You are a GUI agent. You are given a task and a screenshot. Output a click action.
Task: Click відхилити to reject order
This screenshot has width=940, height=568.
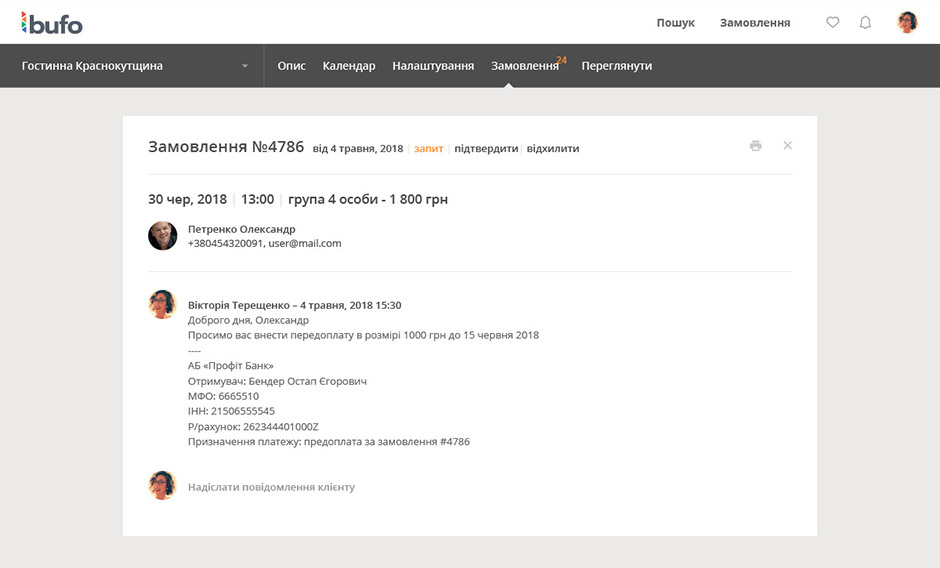click(553, 149)
